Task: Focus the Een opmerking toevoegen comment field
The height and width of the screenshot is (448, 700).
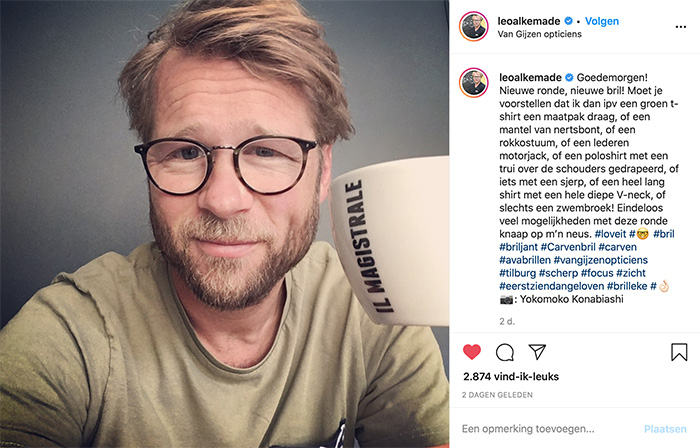Action: (x=547, y=429)
